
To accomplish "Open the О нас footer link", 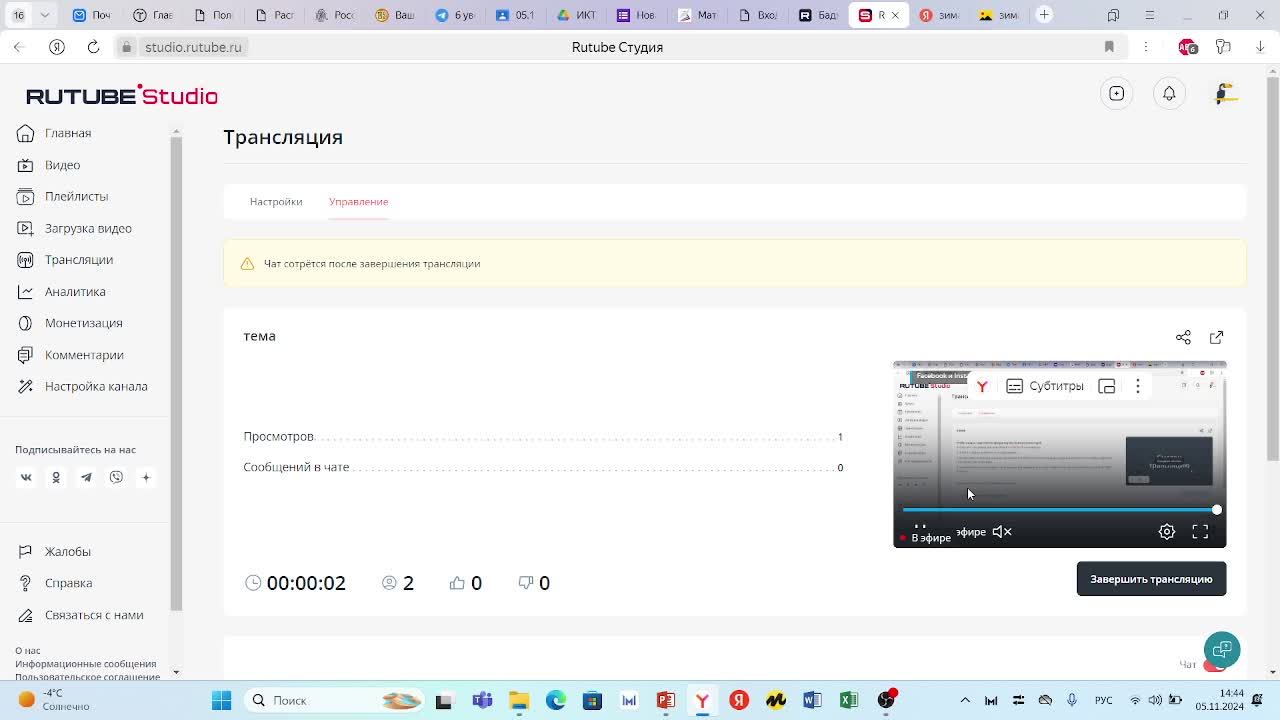I will 28,651.
